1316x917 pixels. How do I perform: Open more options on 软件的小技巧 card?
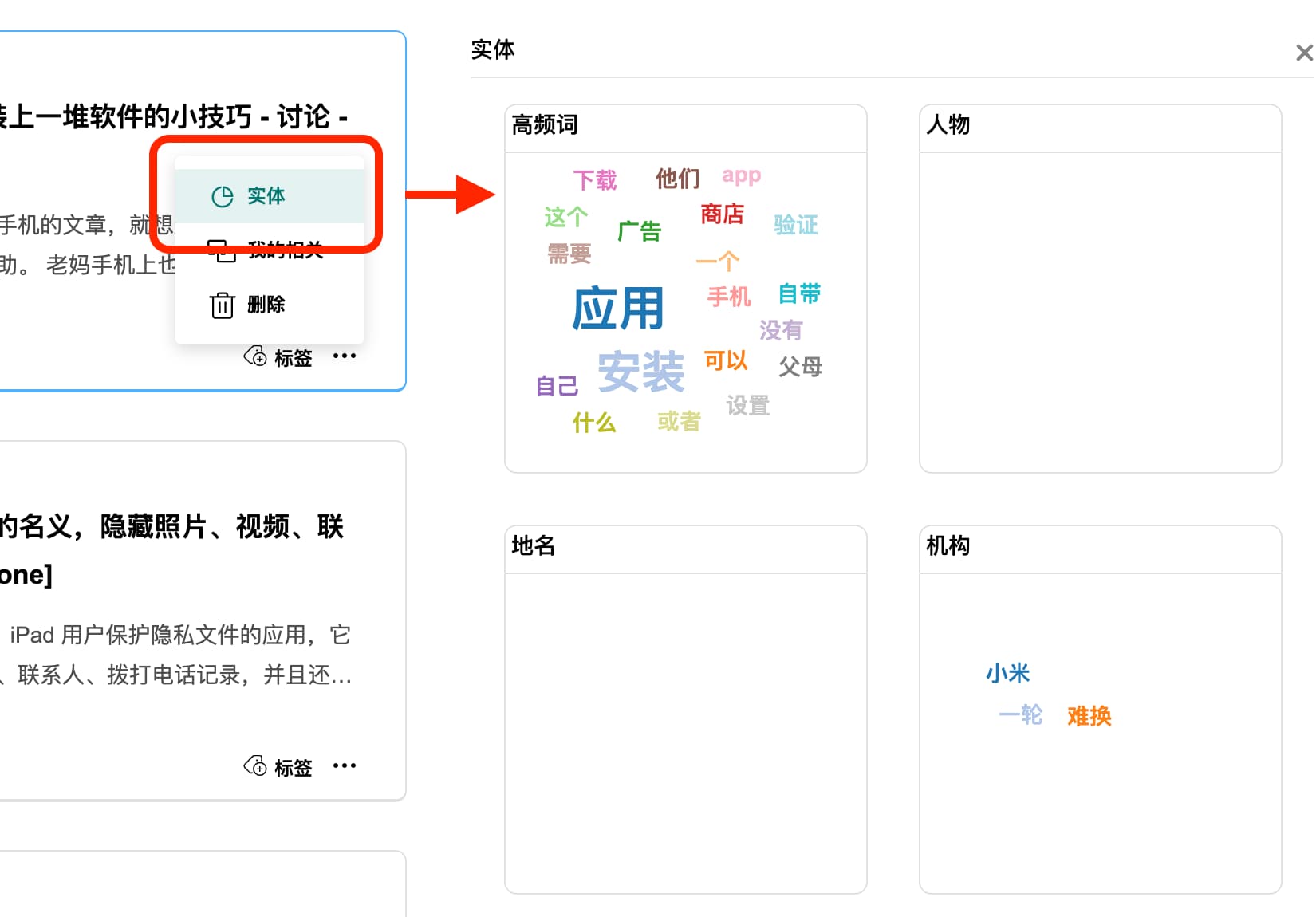tap(344, 356)
